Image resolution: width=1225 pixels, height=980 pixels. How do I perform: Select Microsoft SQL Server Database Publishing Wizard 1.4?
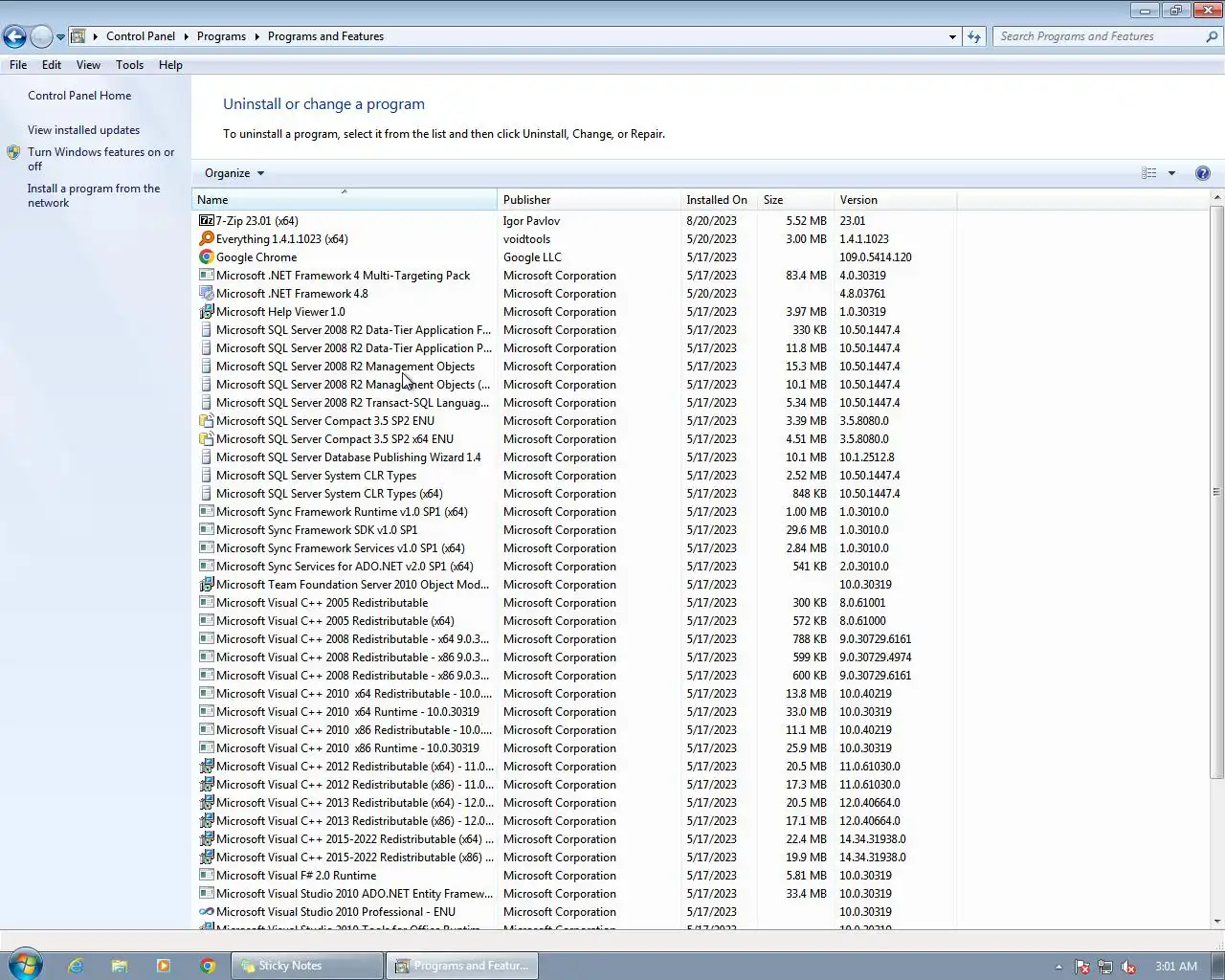[574, 457]
